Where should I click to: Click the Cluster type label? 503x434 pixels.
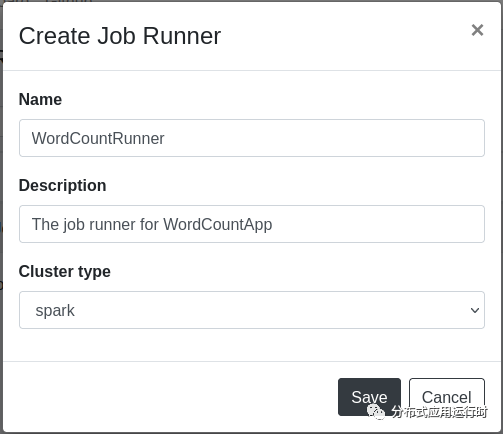tap(65, 271)
